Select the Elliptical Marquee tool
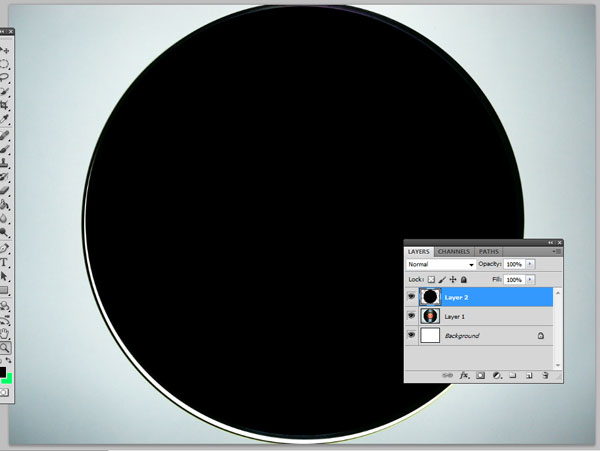Screen dimensions: 600x451 click(5, 64)
